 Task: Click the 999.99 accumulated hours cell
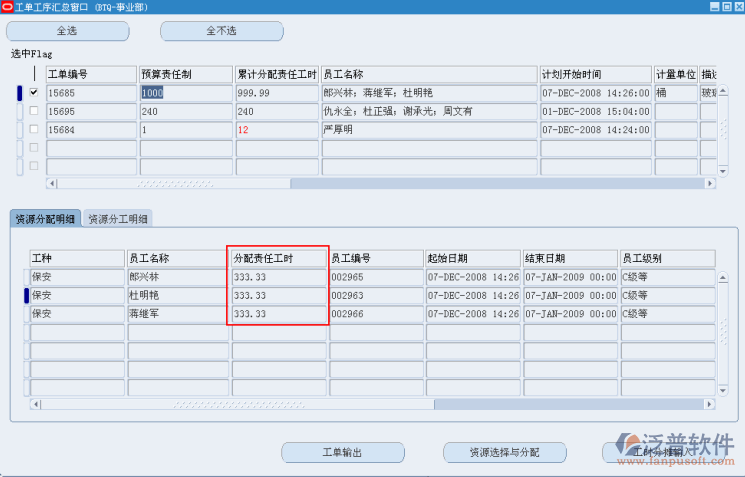(x=277, y=93)
